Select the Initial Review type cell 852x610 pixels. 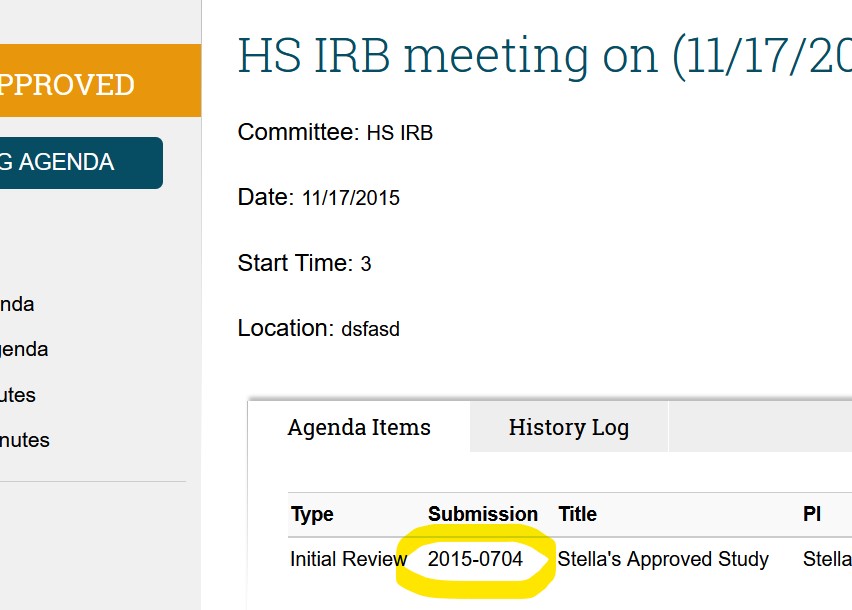pos(348,559)
